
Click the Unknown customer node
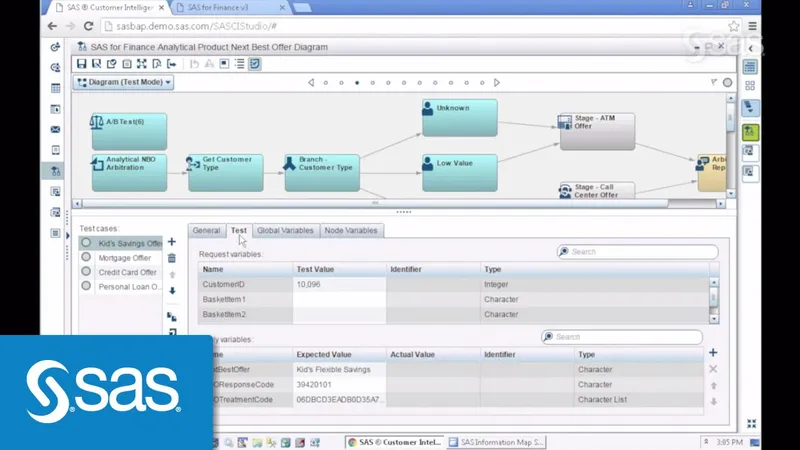pyautogui.click(x=460, y=118)
